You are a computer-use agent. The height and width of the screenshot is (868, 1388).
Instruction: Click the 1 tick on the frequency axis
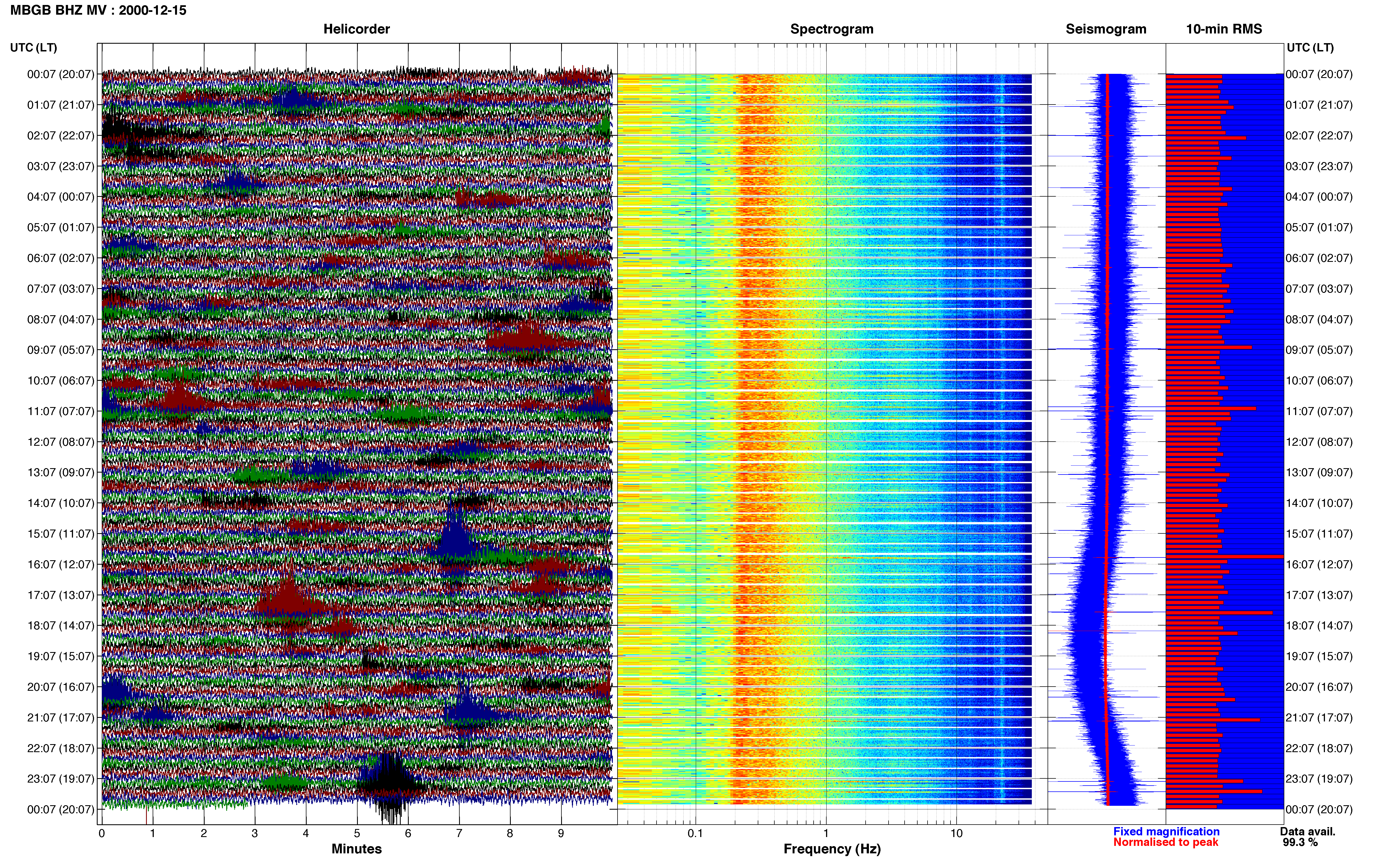[826, 833]
